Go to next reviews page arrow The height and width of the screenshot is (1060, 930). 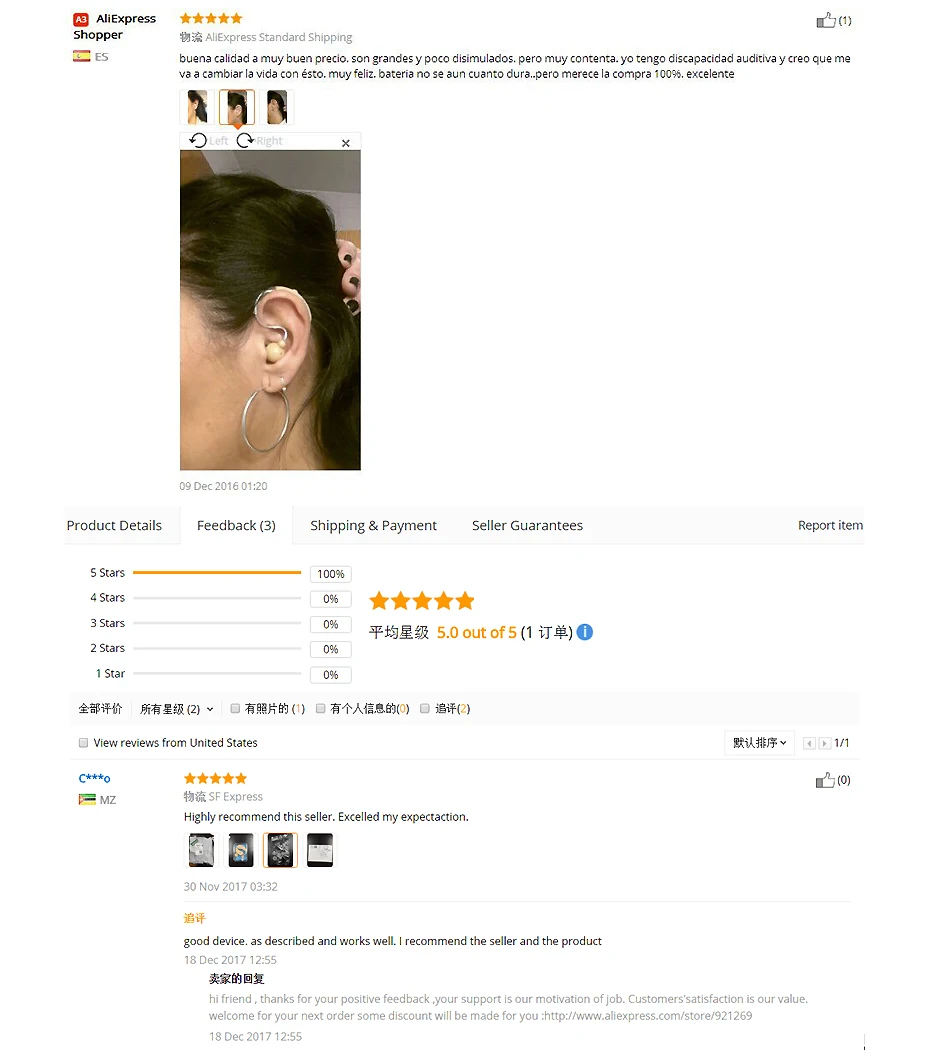[x=824, y=744]
